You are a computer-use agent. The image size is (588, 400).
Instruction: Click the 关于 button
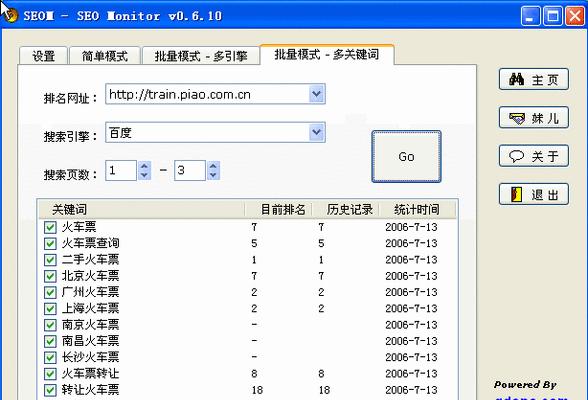[534, 156]
